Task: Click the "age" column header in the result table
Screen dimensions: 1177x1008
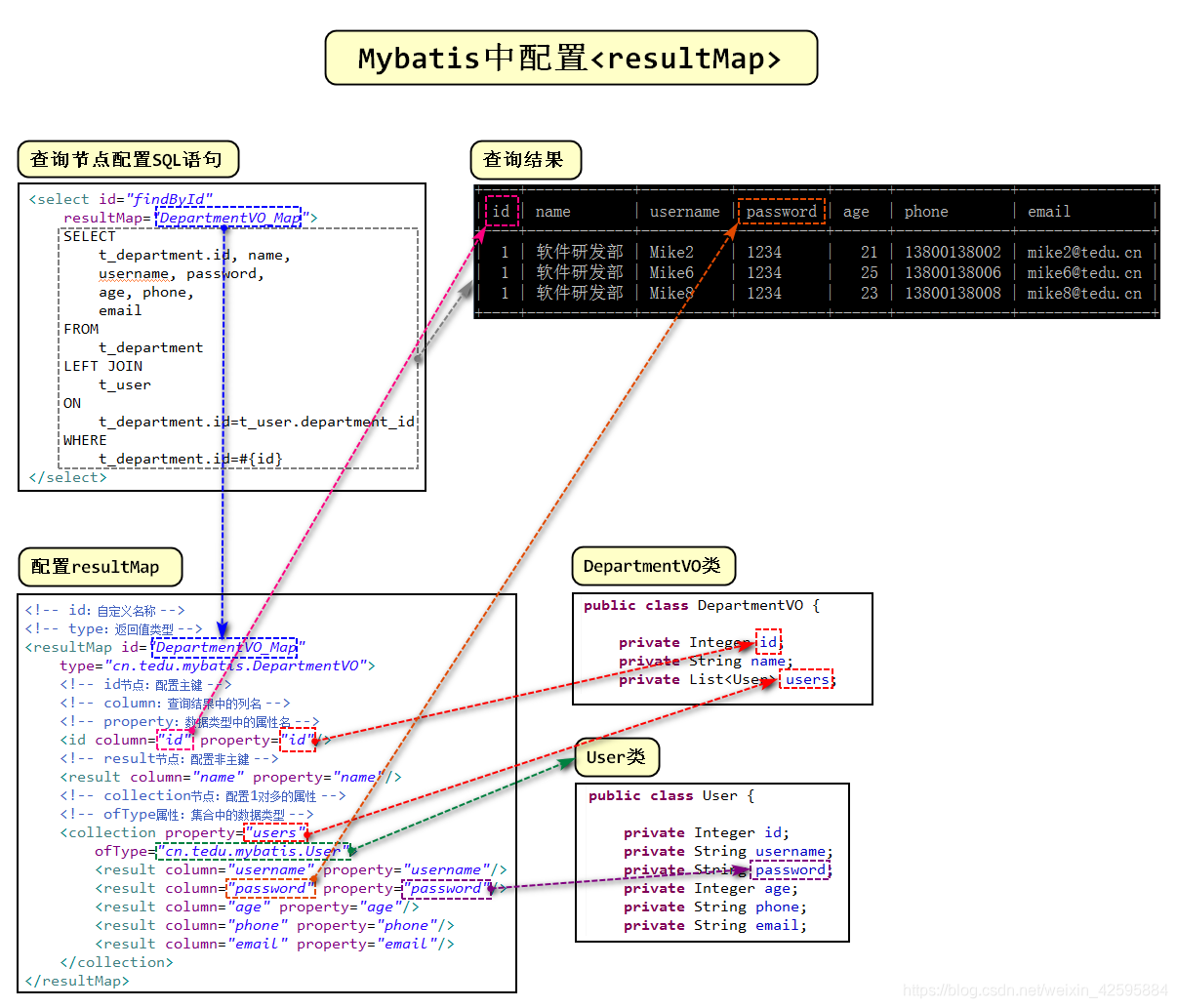Action: pyautogui.click(x=856, y=212)
